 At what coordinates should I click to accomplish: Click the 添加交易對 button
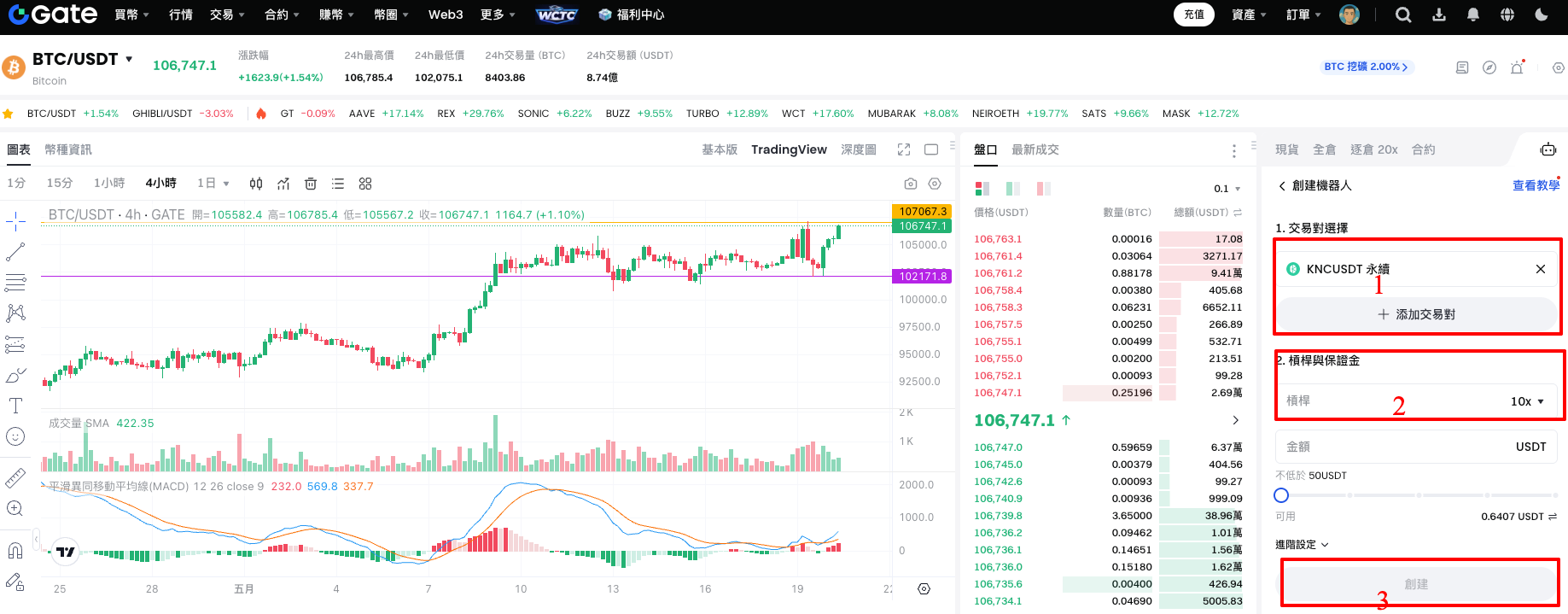click(1416, 314)
